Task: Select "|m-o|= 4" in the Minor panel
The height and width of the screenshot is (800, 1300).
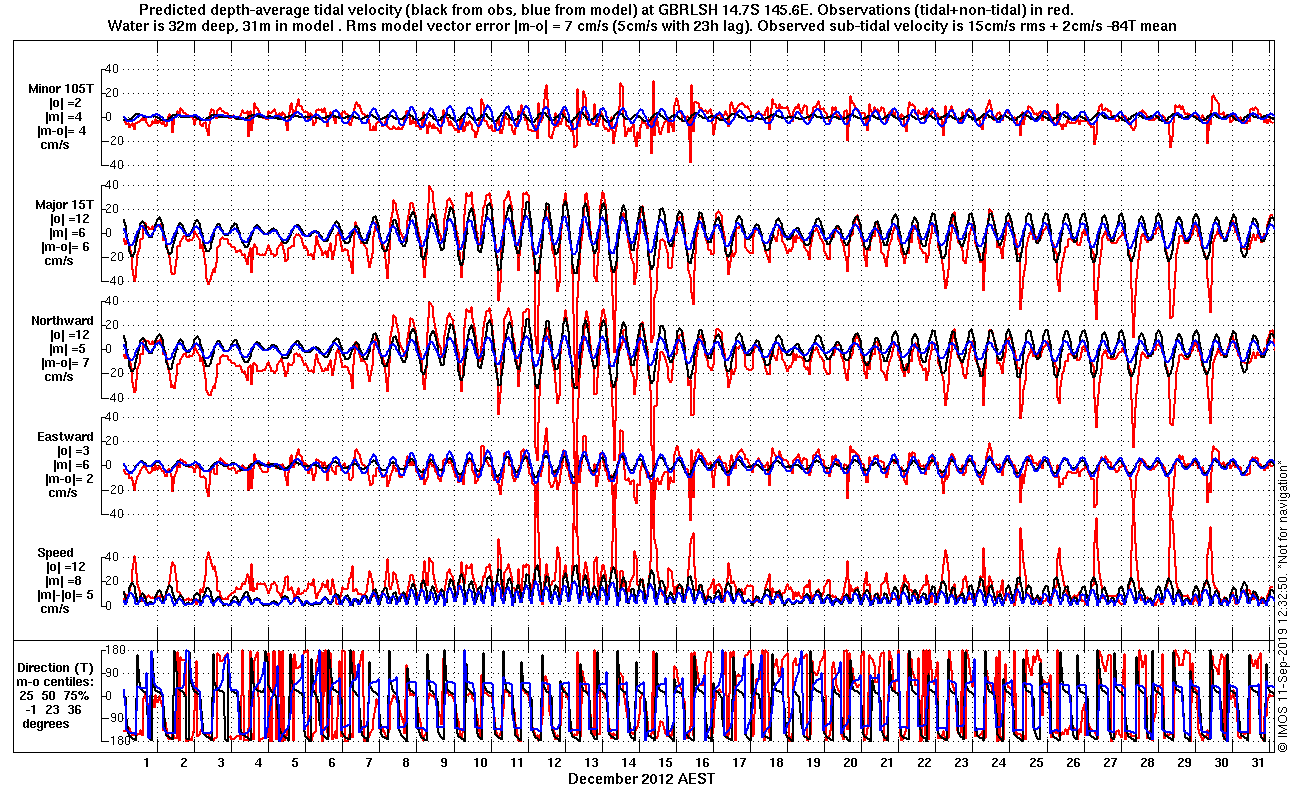Action: (64, 131)
